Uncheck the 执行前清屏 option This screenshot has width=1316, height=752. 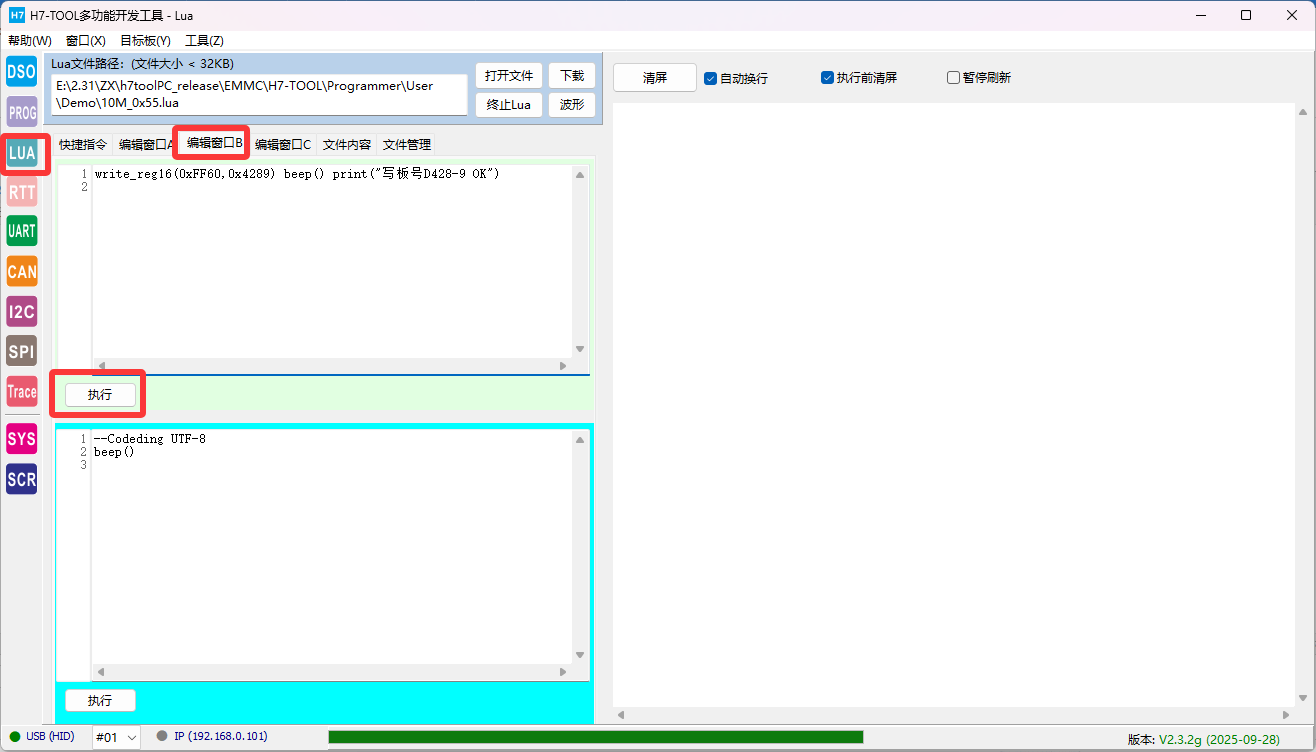click(x=828, y=77)
